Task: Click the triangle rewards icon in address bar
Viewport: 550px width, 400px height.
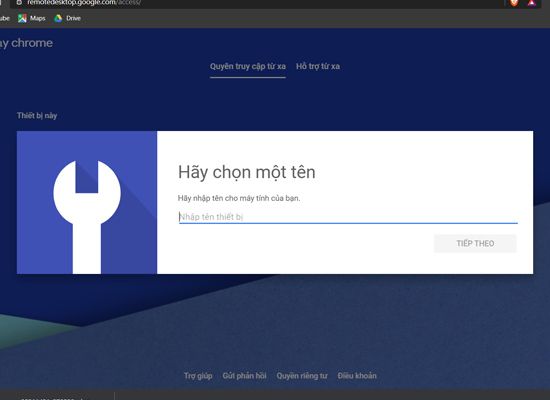Action: pos(532,3)
